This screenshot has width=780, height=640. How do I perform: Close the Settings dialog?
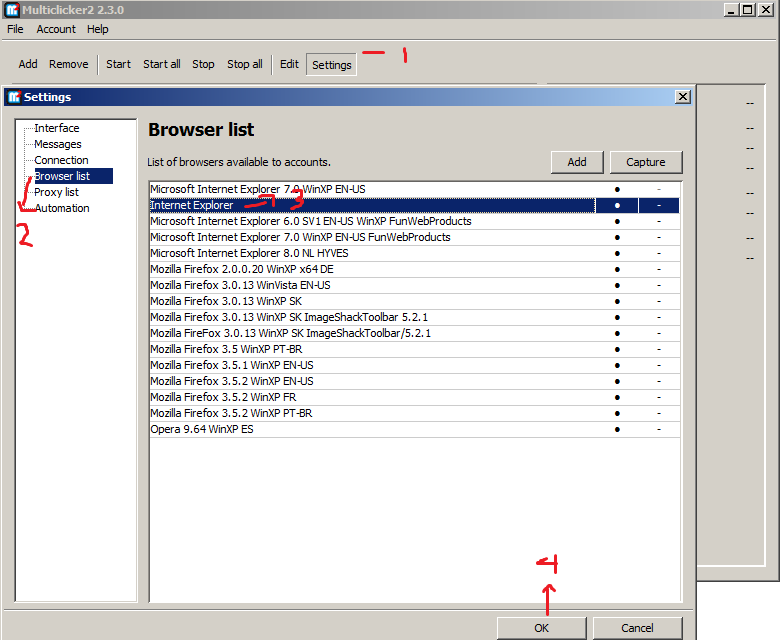tap(683, 96)
